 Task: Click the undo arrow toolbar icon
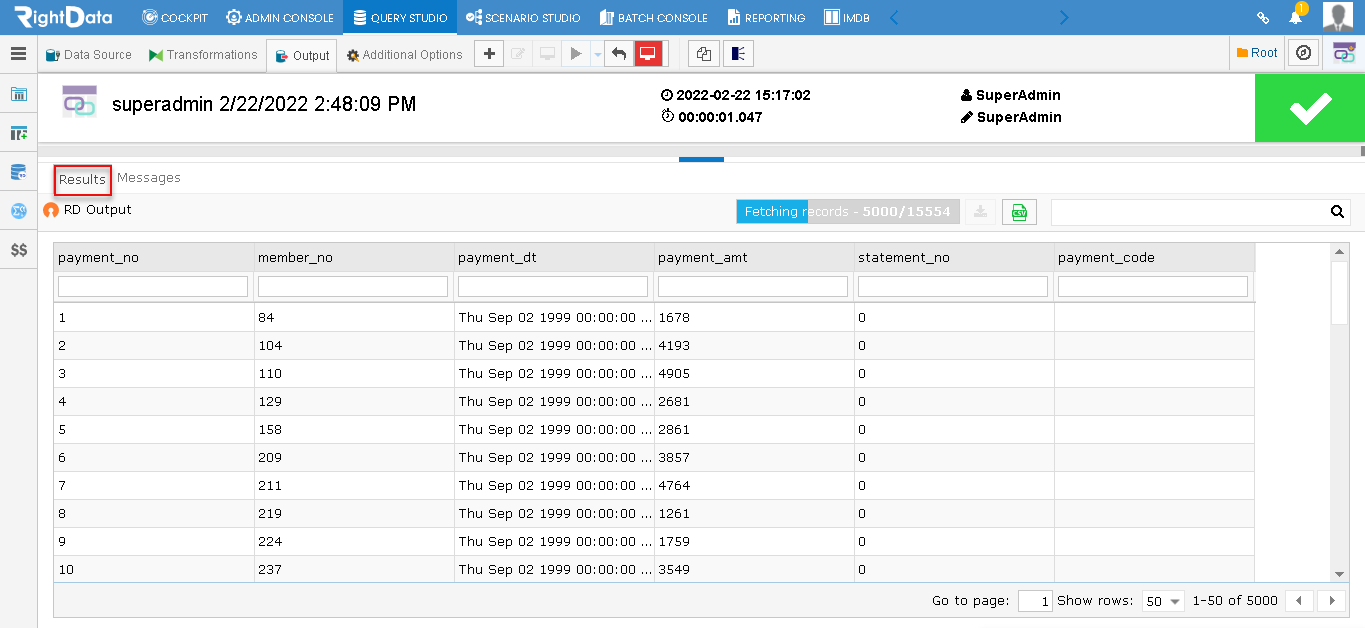[x=619, y=54]
